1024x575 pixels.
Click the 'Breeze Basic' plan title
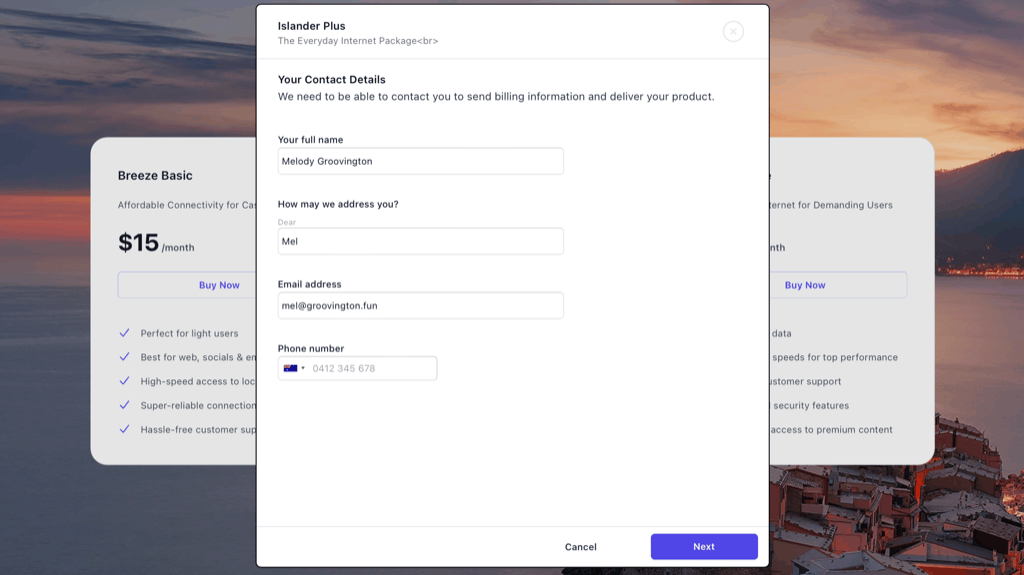coord(155,176)
